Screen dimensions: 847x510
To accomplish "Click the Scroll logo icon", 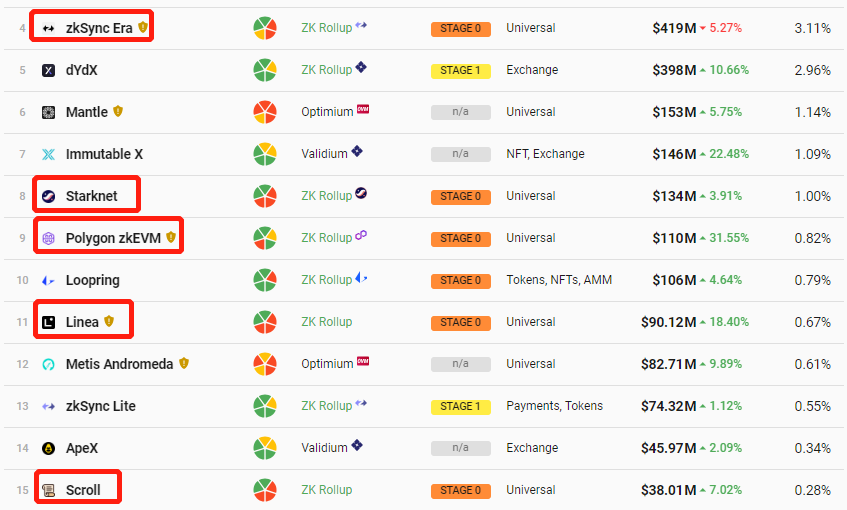I will coord(49,491).
